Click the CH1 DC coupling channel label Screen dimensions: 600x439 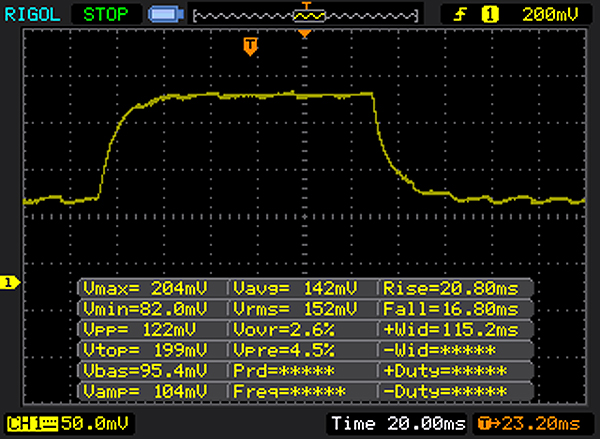click(x=32, y=424)
